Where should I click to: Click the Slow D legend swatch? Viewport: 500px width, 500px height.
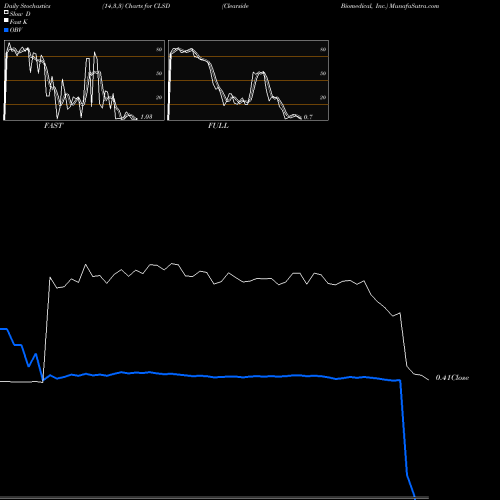6,13
